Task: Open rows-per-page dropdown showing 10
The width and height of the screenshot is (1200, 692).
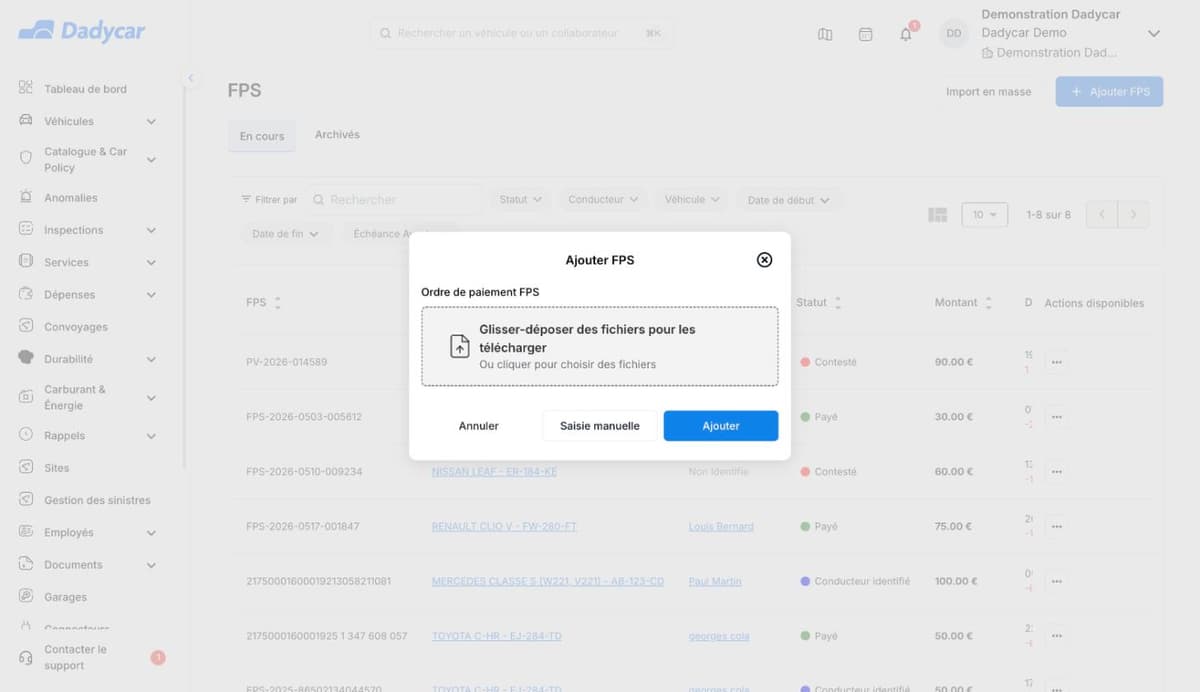Action: [985, 215]
